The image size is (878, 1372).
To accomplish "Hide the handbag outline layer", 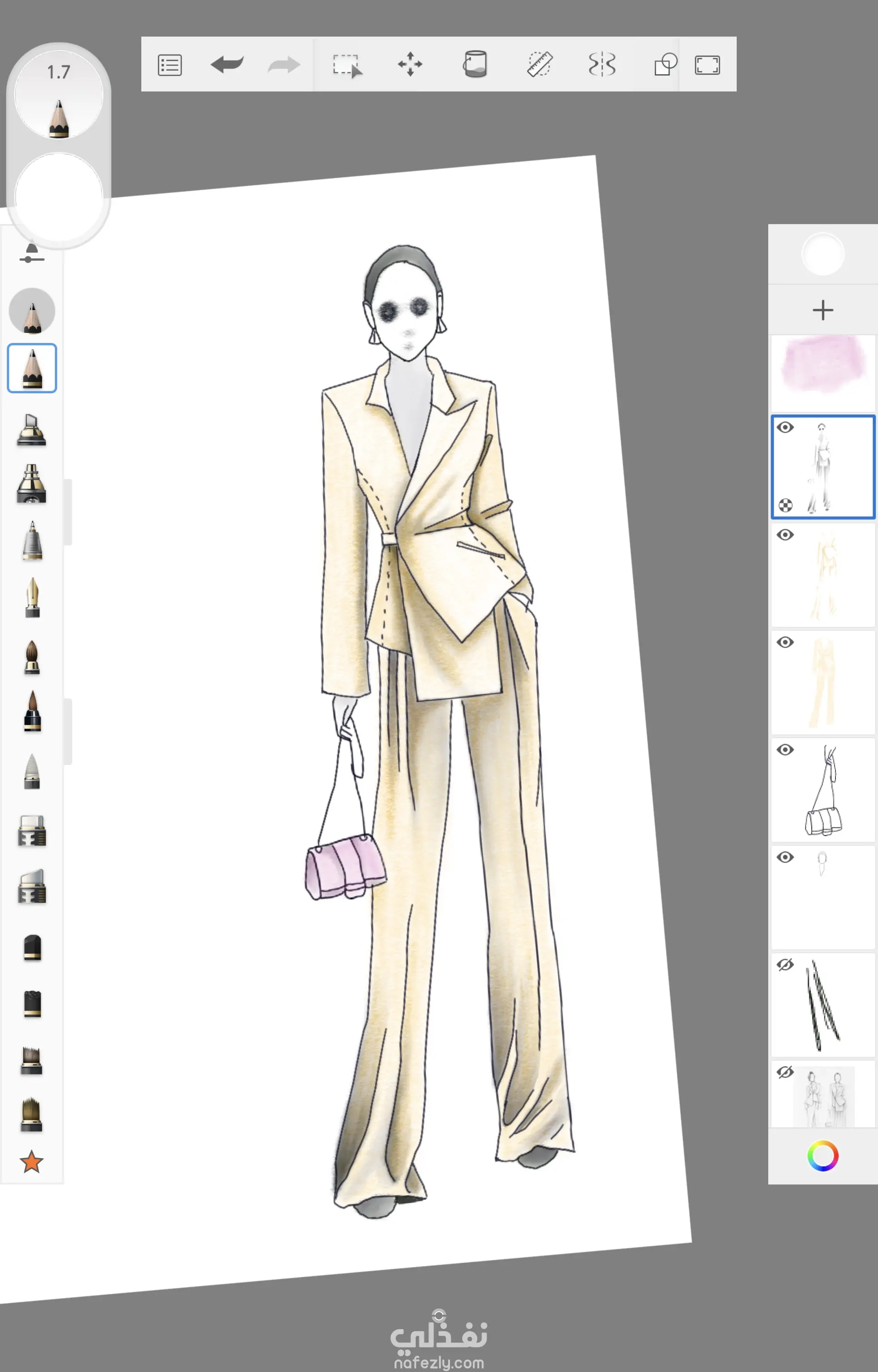I will click(785, 750).
